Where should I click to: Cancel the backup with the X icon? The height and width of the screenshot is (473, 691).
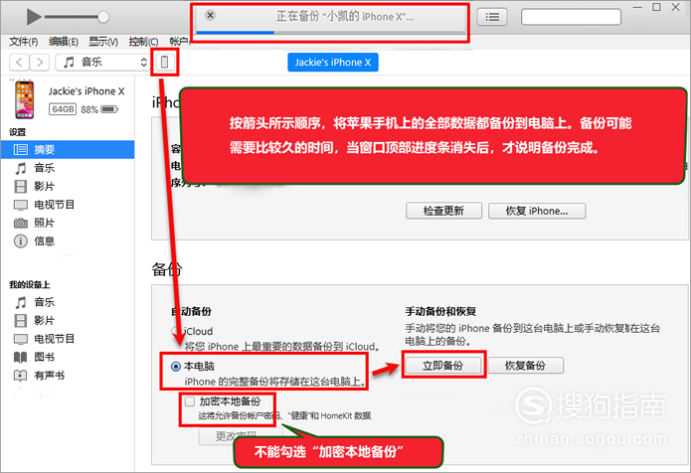pos(211,15)
